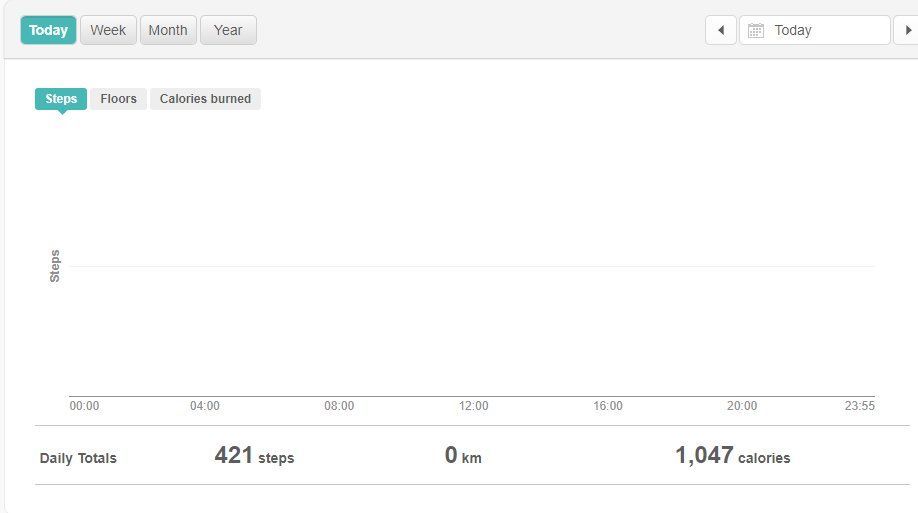Viewport: 918px width, 513px height.
Task: Click the next day arrow icon
Action: (908, 30)
